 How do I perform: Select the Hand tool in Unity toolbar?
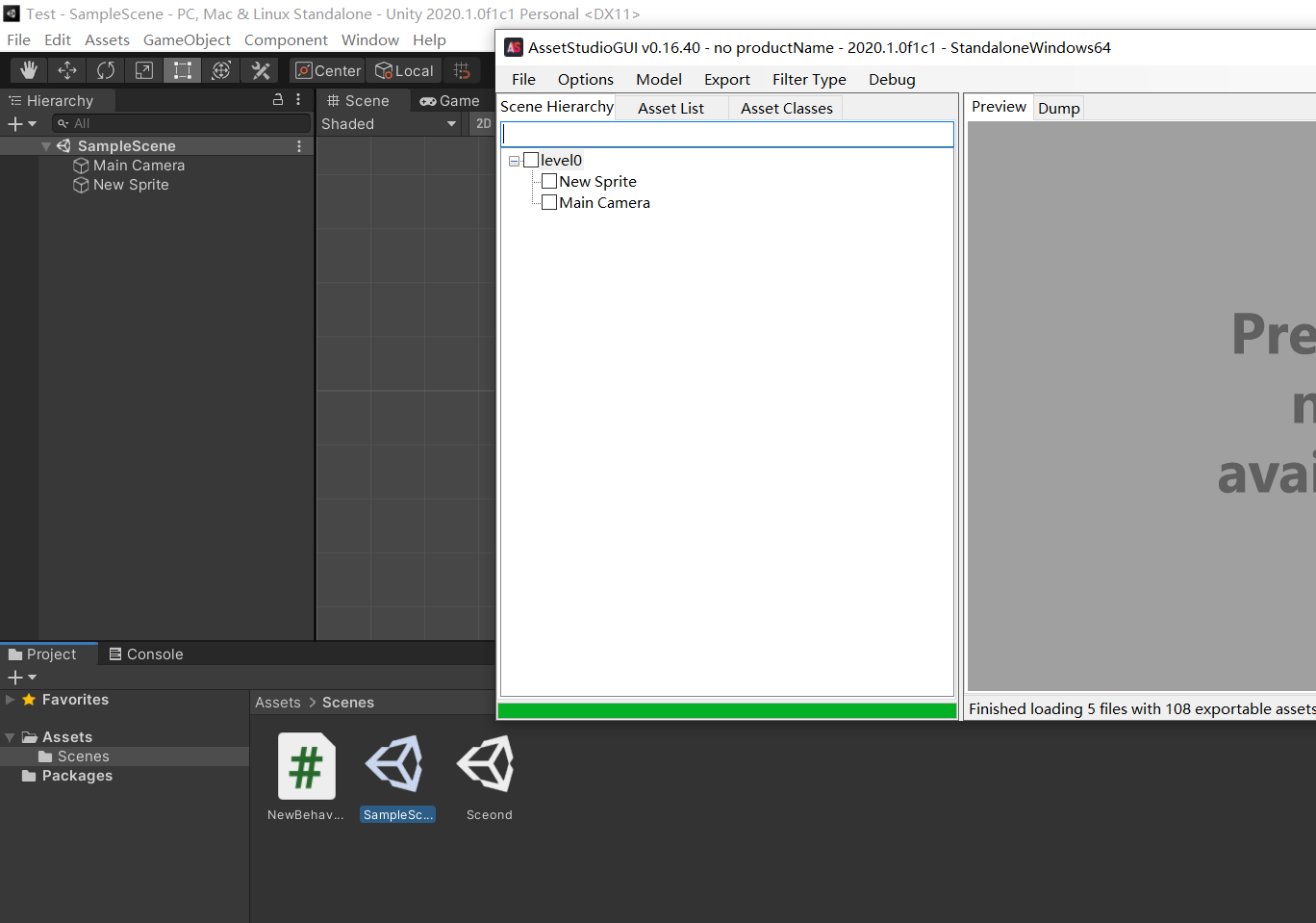point(29,70)
